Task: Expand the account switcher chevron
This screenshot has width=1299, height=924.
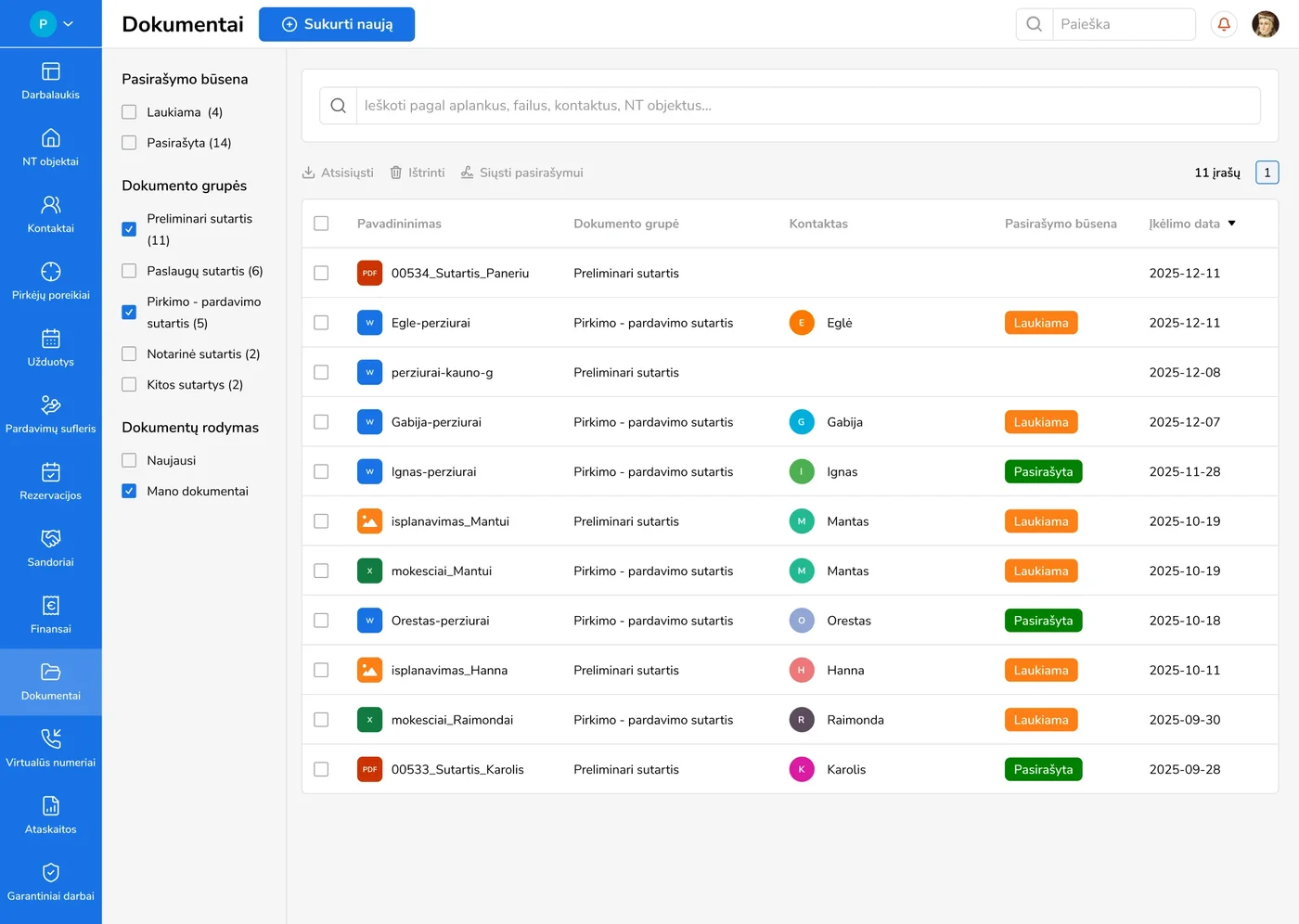Action: tap(68, 24)
